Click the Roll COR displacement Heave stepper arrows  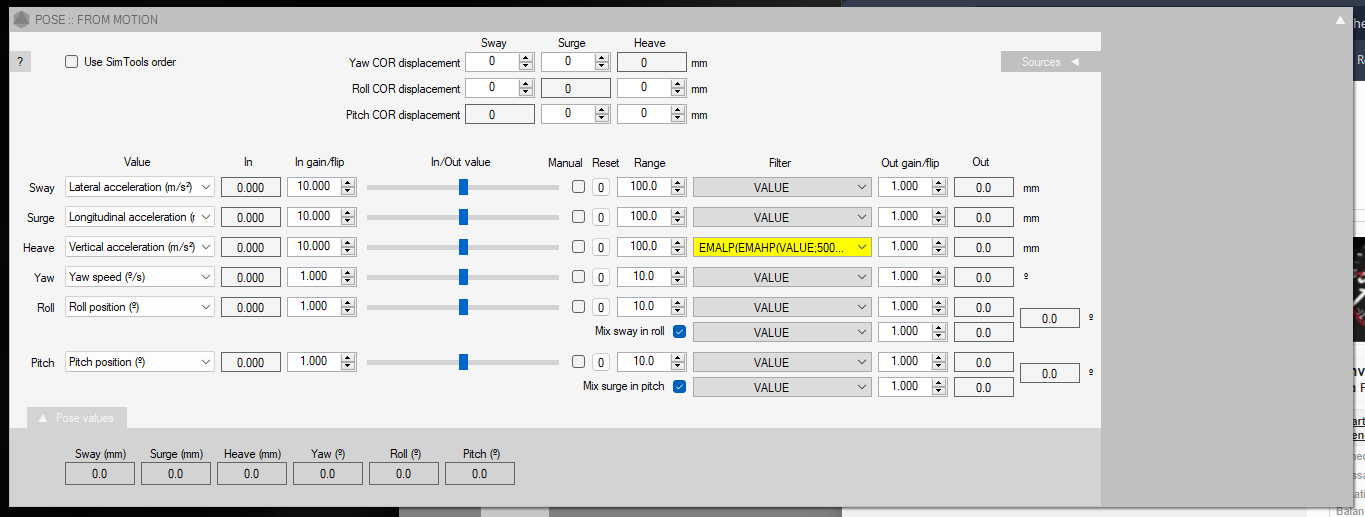click(x=677, y=88)
